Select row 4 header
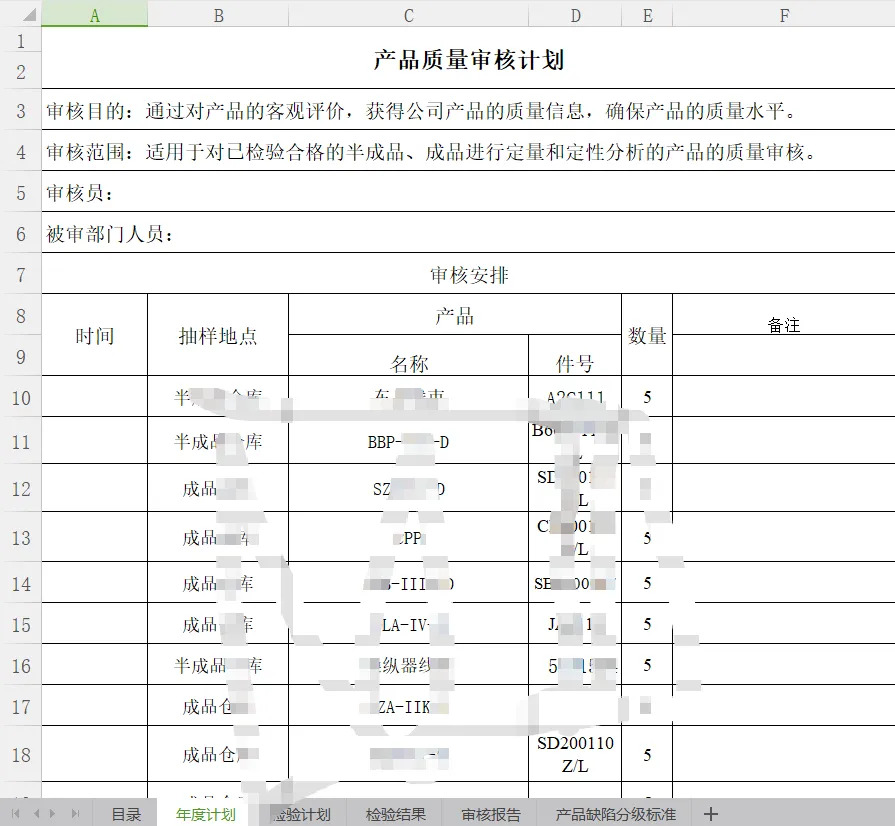Viewport: 895px width, 826px height. (x=21, y=151)
